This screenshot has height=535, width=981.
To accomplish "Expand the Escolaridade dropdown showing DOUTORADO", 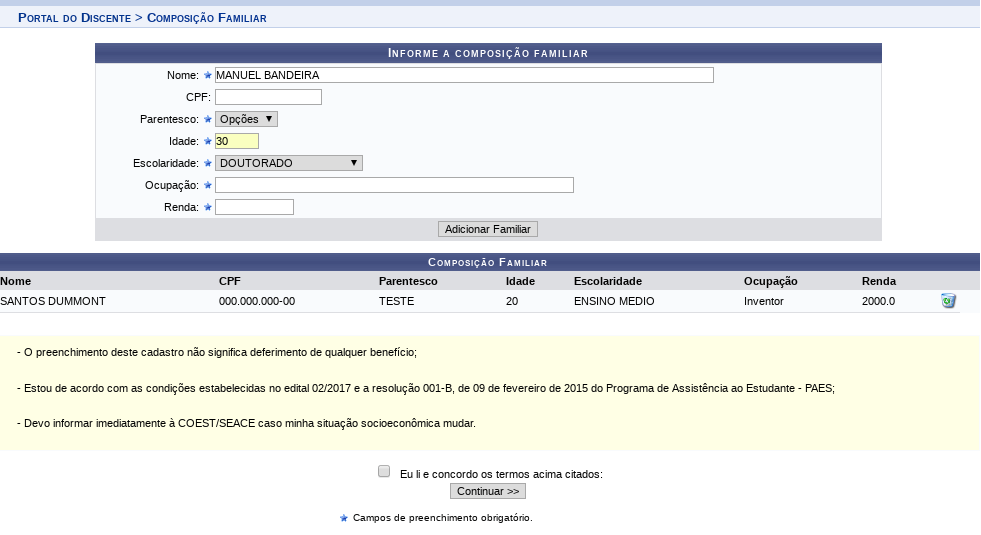I will [288, 163].
